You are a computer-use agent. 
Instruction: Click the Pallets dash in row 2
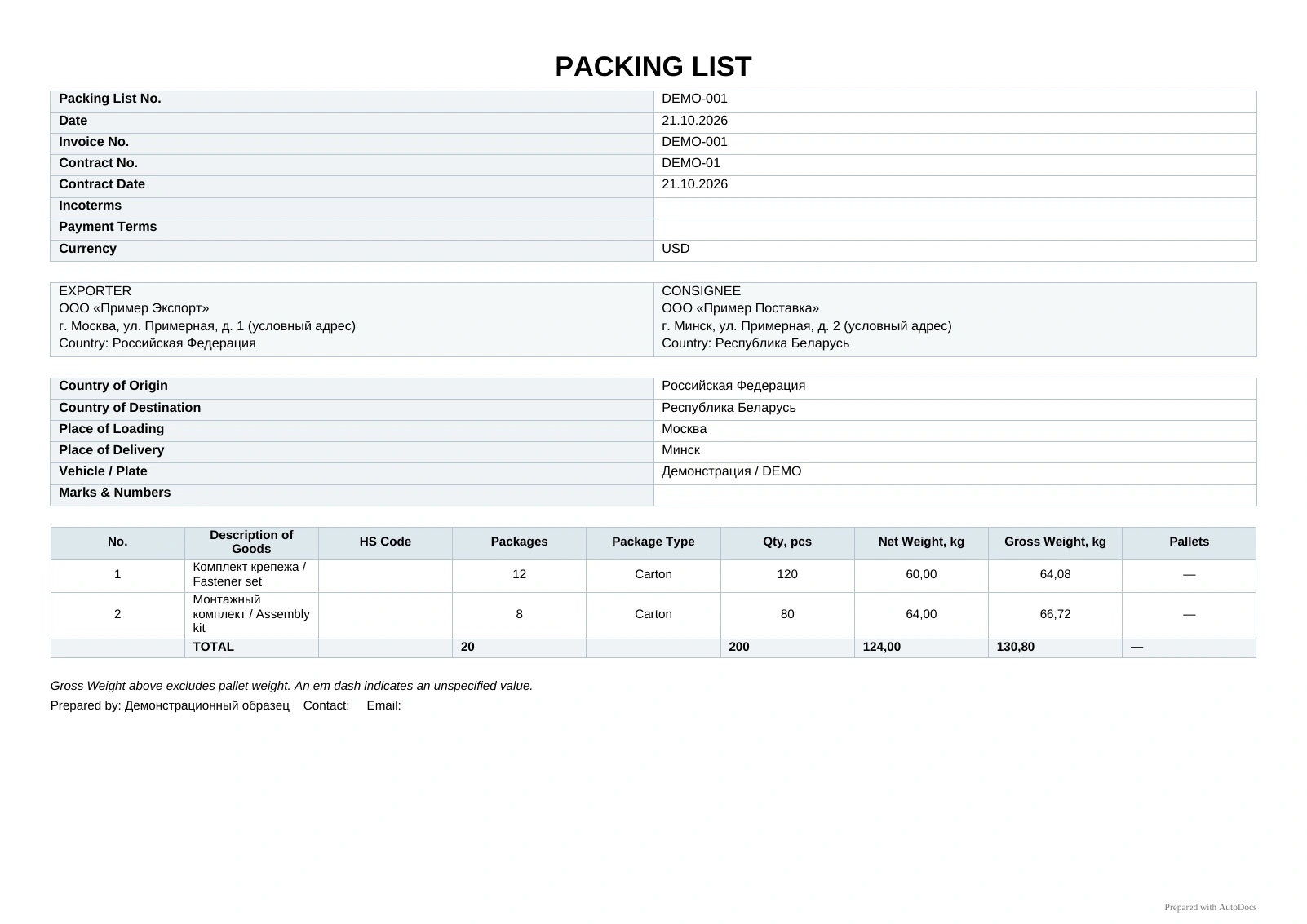coord(1189,615)
